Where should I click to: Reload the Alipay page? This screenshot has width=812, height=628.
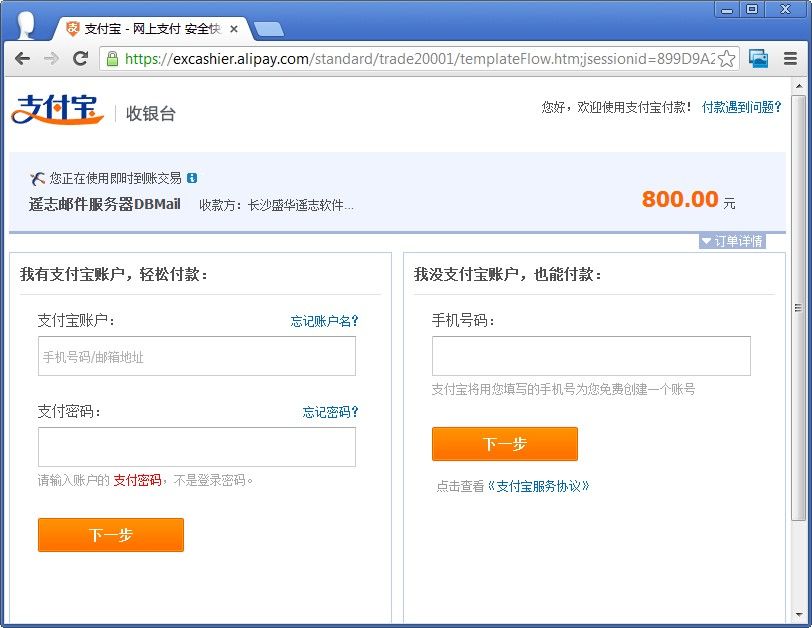[80, 58]
